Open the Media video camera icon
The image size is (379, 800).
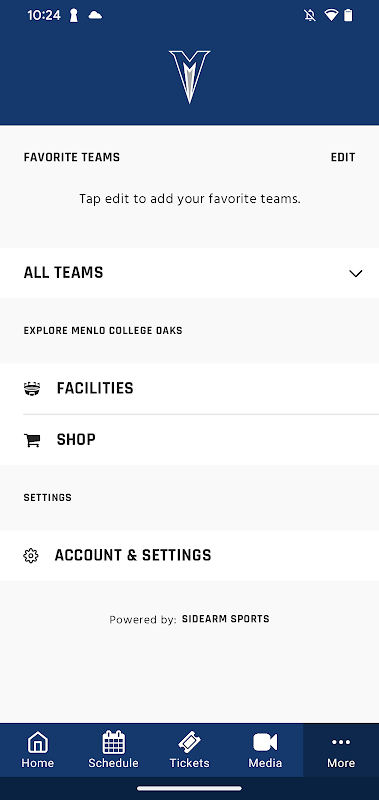click(265, 742)
